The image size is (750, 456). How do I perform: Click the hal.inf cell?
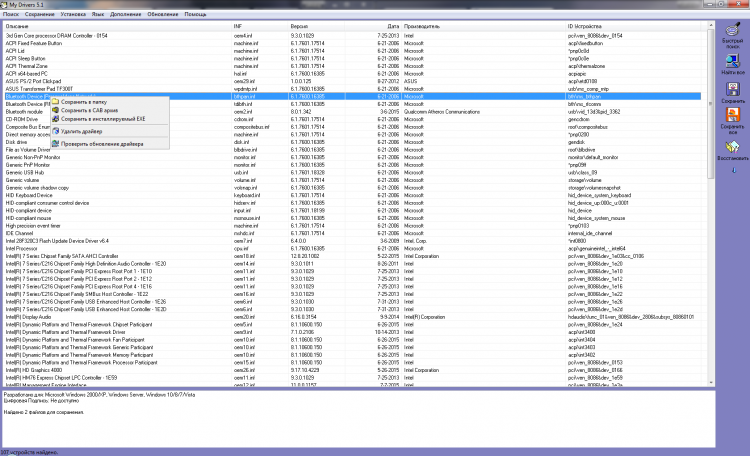pyautogui.click(x=240, y=74)
